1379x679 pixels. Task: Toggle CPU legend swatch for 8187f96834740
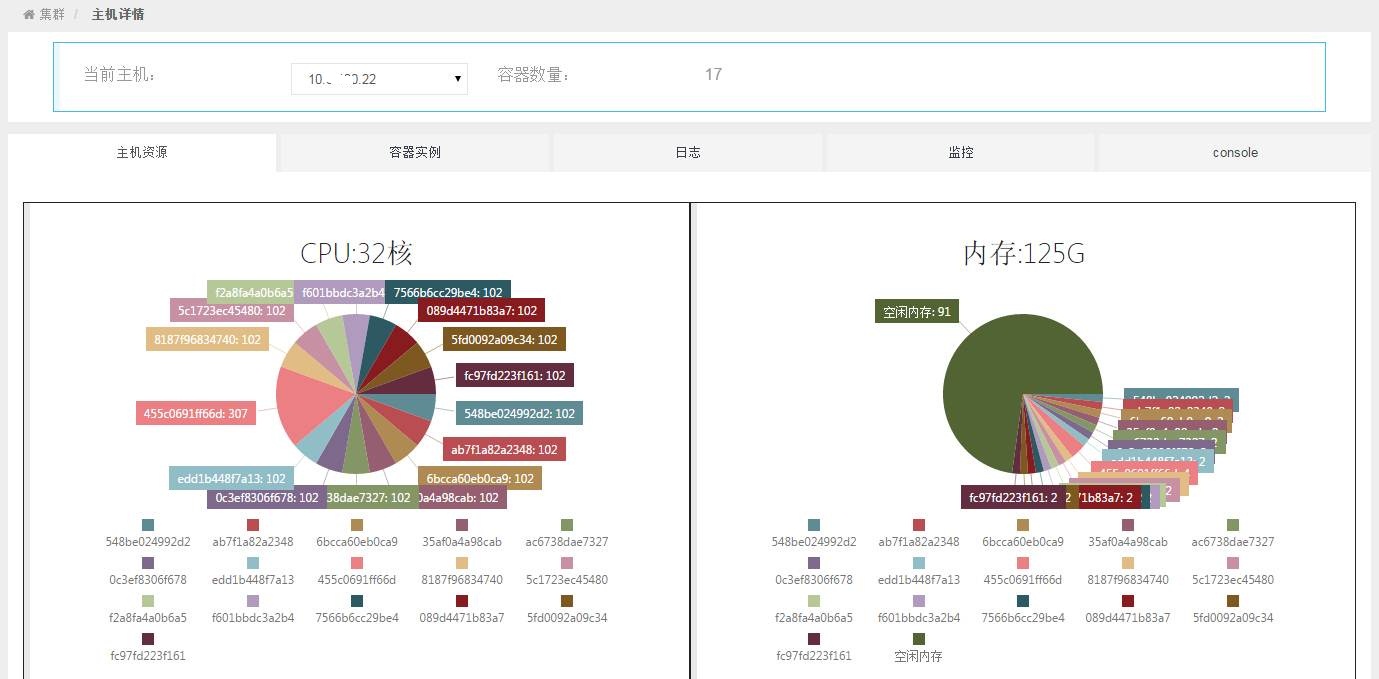[462, 563]
